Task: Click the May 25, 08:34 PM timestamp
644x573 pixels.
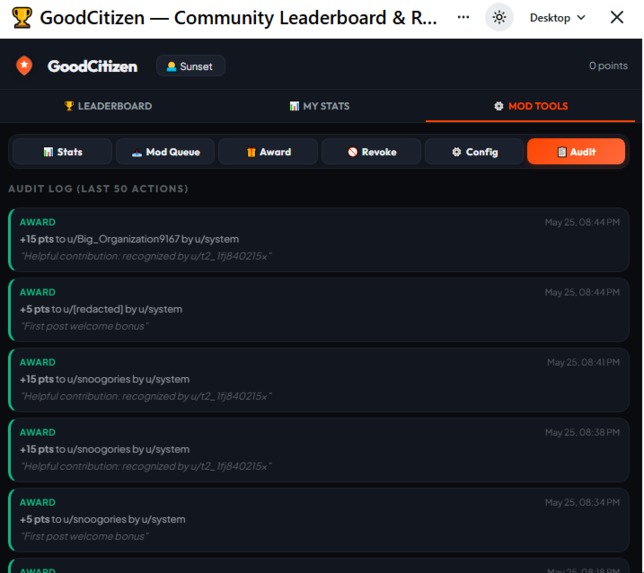Action: pyautogui.click(x=582, y=503)
